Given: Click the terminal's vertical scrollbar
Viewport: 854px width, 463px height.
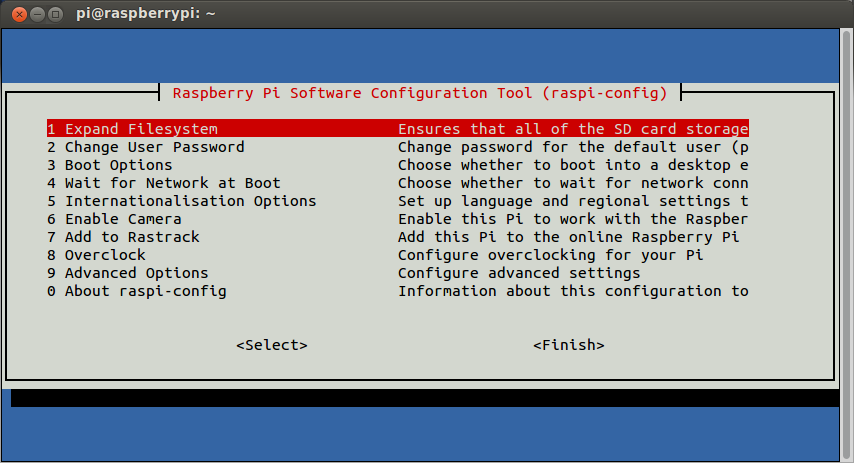Looking at the screenshot, I should 846,245.
